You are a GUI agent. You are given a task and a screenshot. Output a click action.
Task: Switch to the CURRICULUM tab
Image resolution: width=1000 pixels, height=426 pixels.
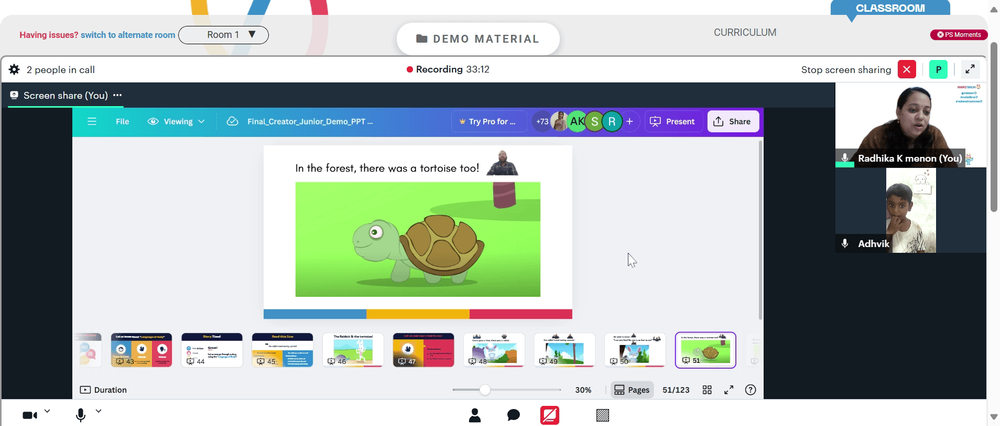(x=745, y=33)
